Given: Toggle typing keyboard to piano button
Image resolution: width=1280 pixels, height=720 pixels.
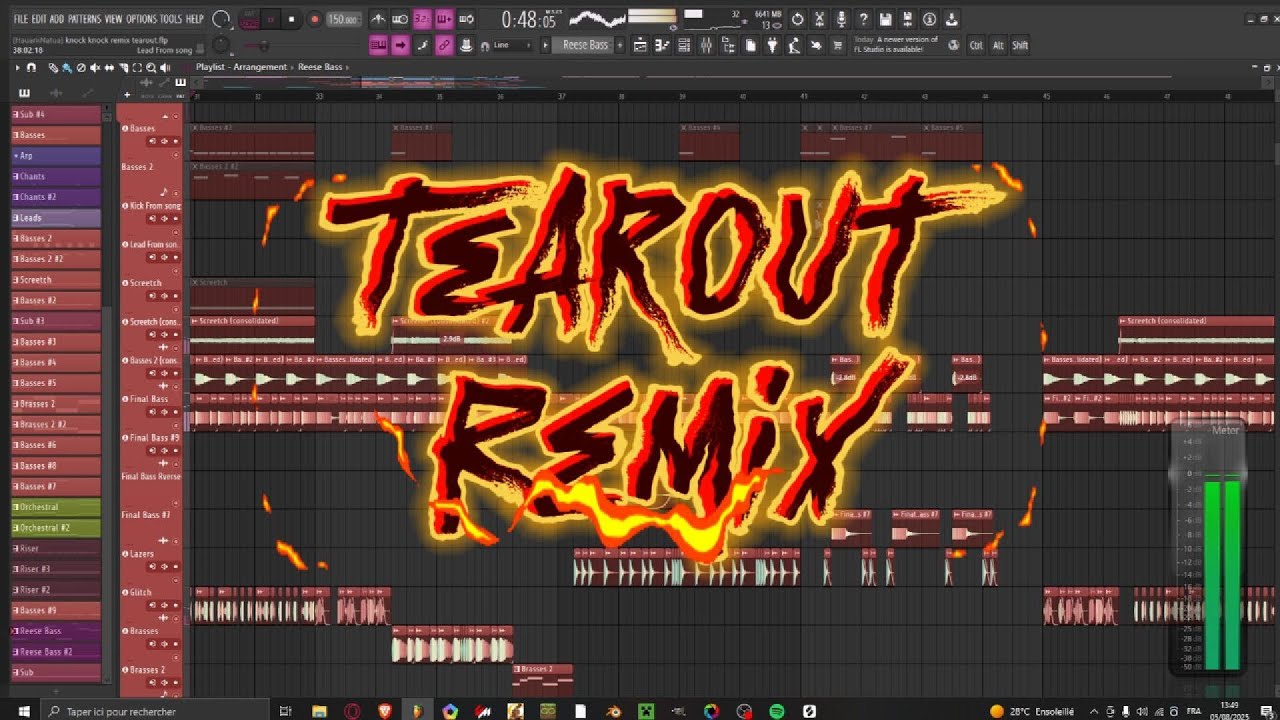Looking at the screenshot, I should 379,45.
